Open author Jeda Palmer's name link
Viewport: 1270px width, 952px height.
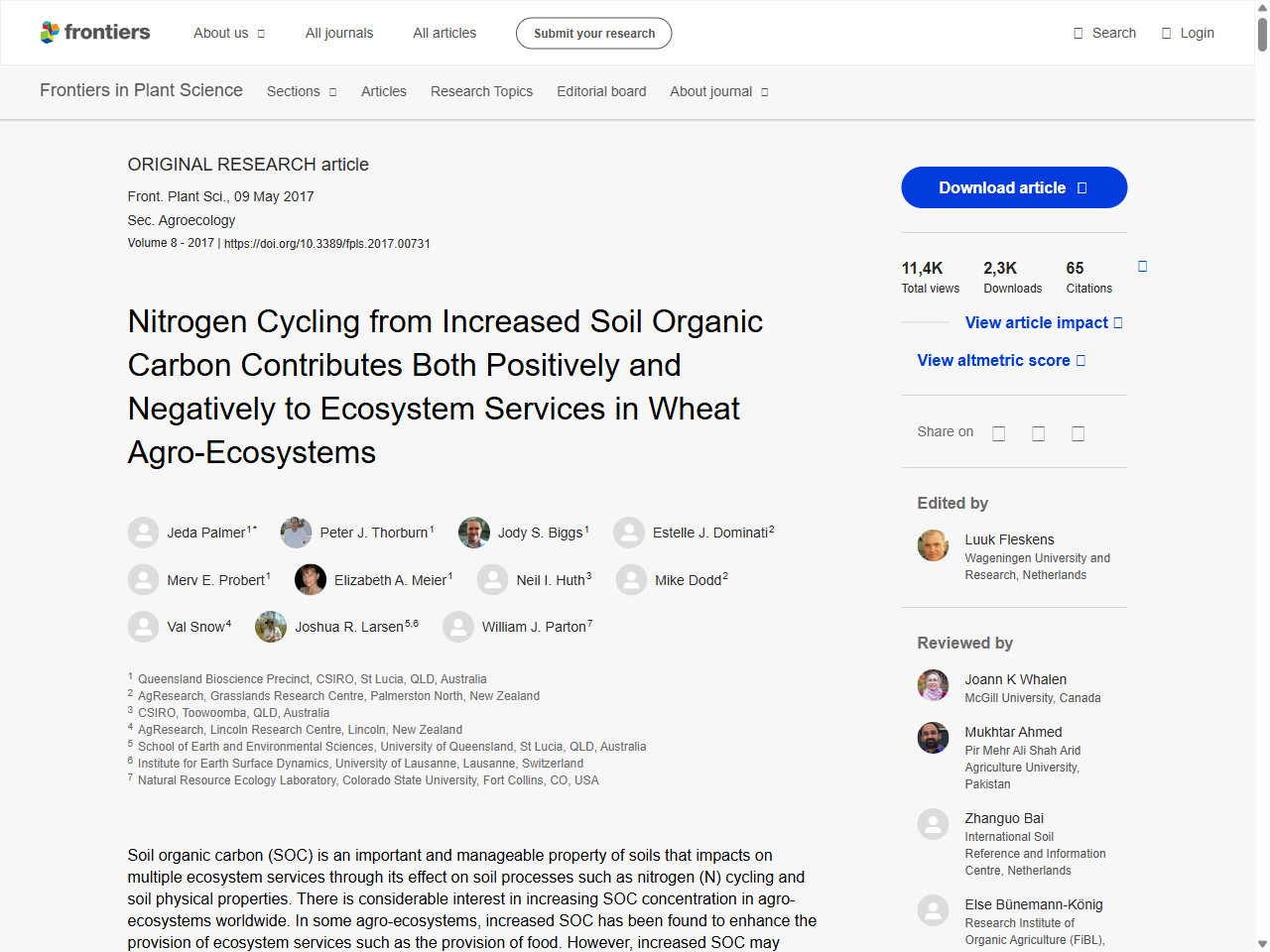point(206,533)
